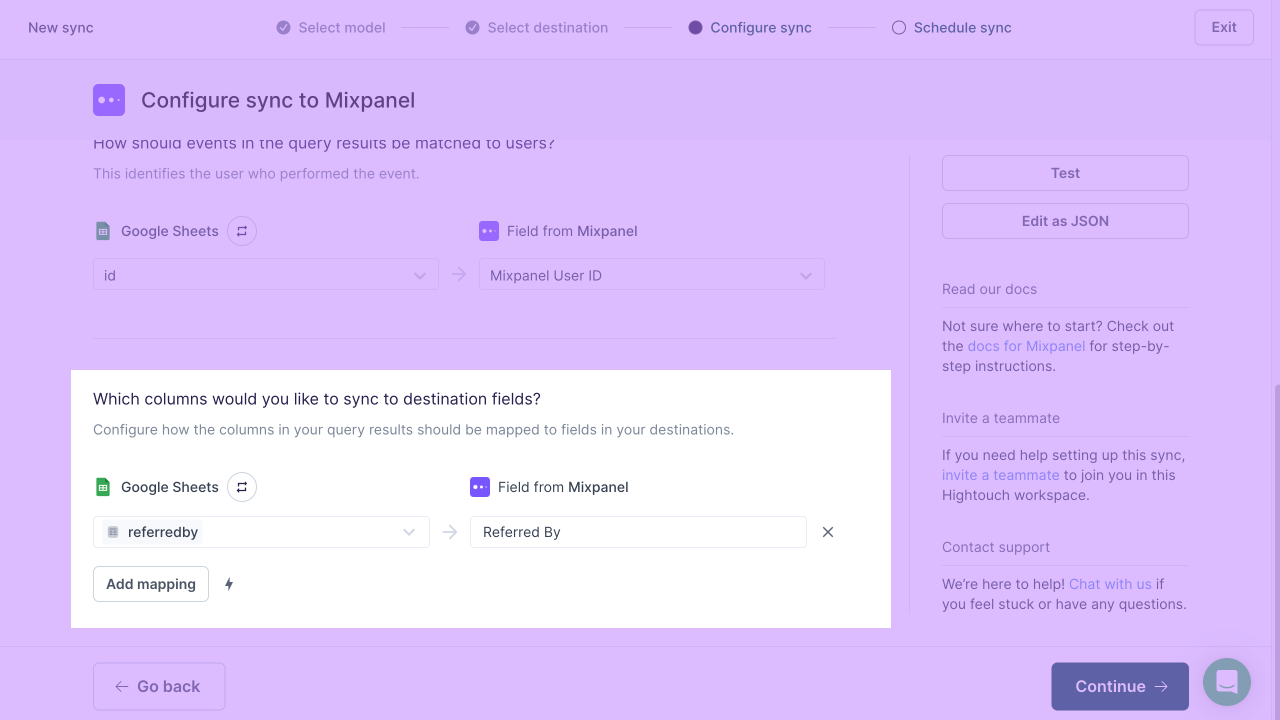The image size is (1280, 720).
Task: Click Mixpanel icon next to Field from Mixpanel in mapping section
Action: 480,487
